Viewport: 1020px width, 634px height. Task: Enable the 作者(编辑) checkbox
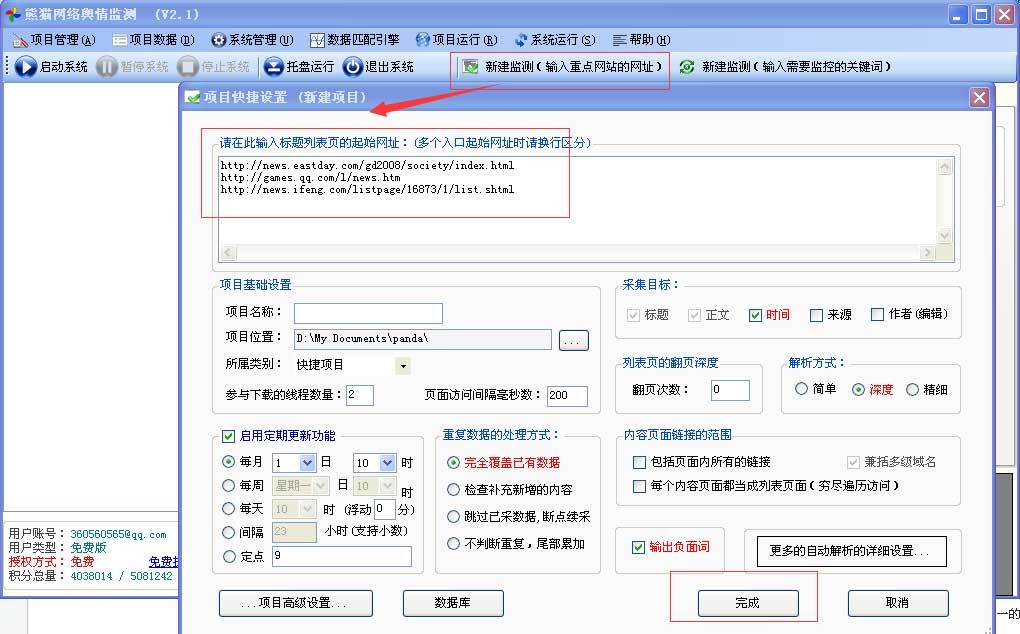(x=878, y=315)
